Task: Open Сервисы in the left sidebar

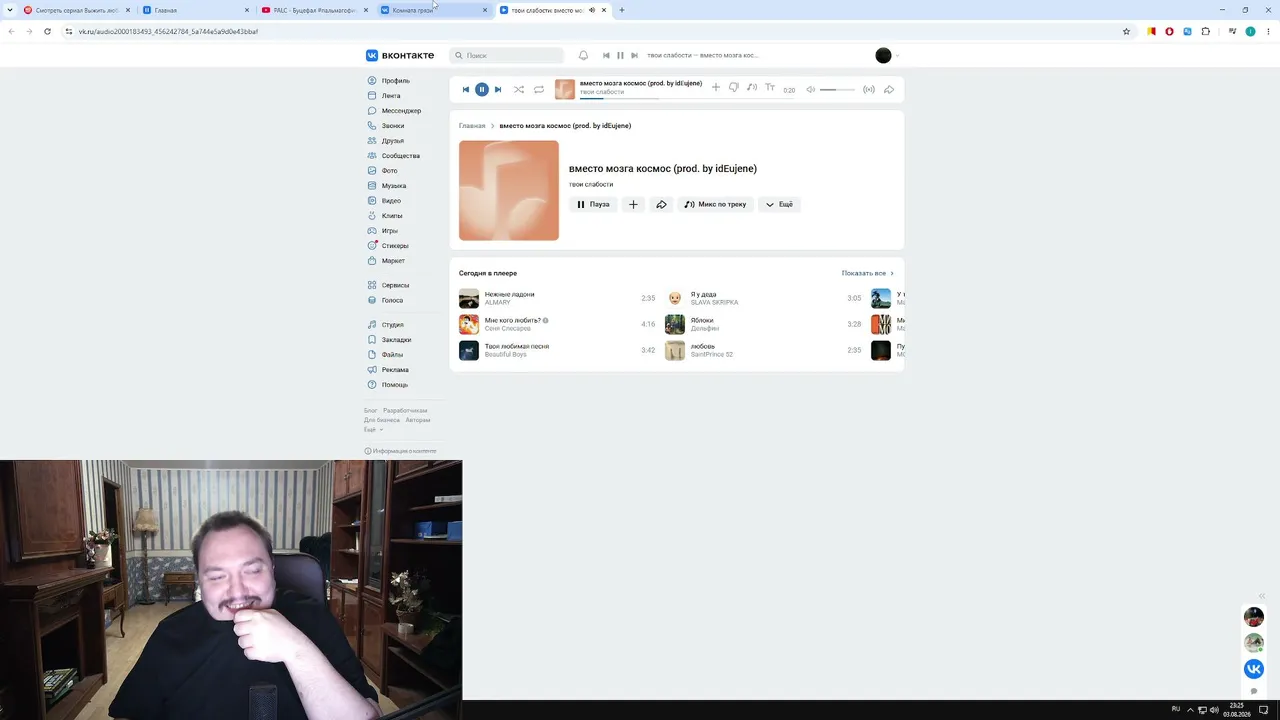Action: pos(395,285)
